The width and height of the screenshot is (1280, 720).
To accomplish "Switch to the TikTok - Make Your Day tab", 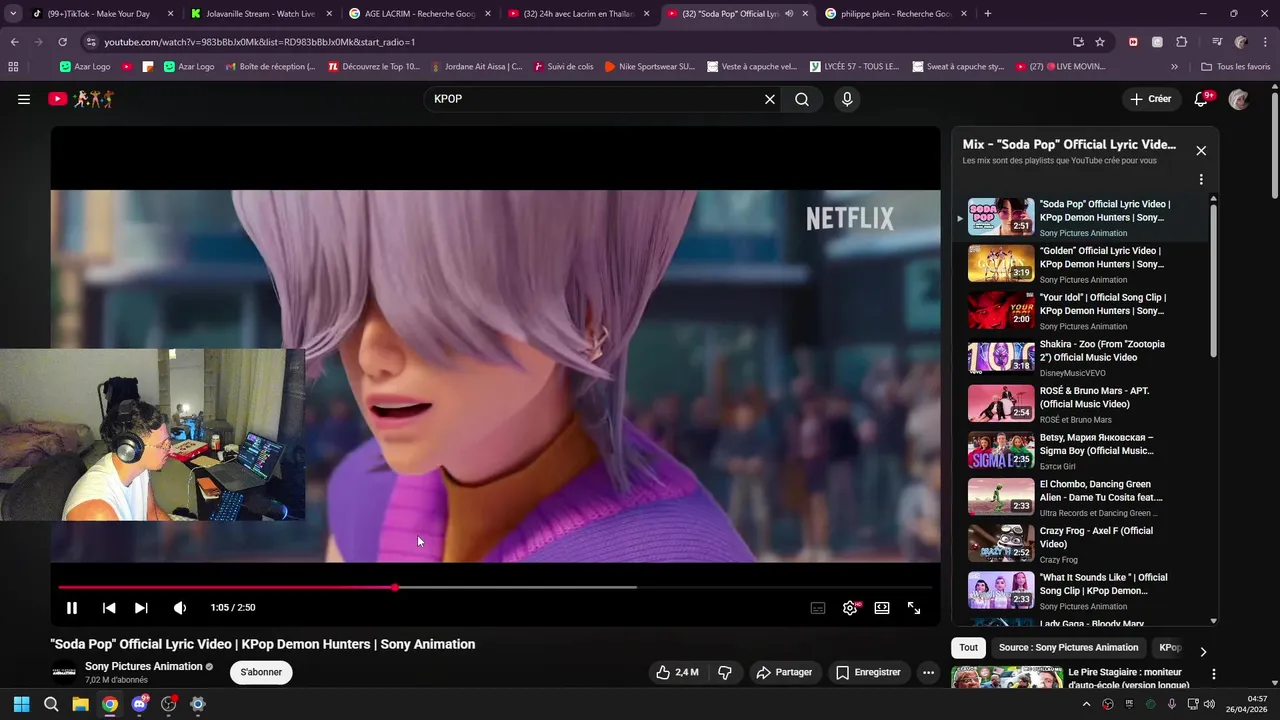I will (x=103, y=14).
